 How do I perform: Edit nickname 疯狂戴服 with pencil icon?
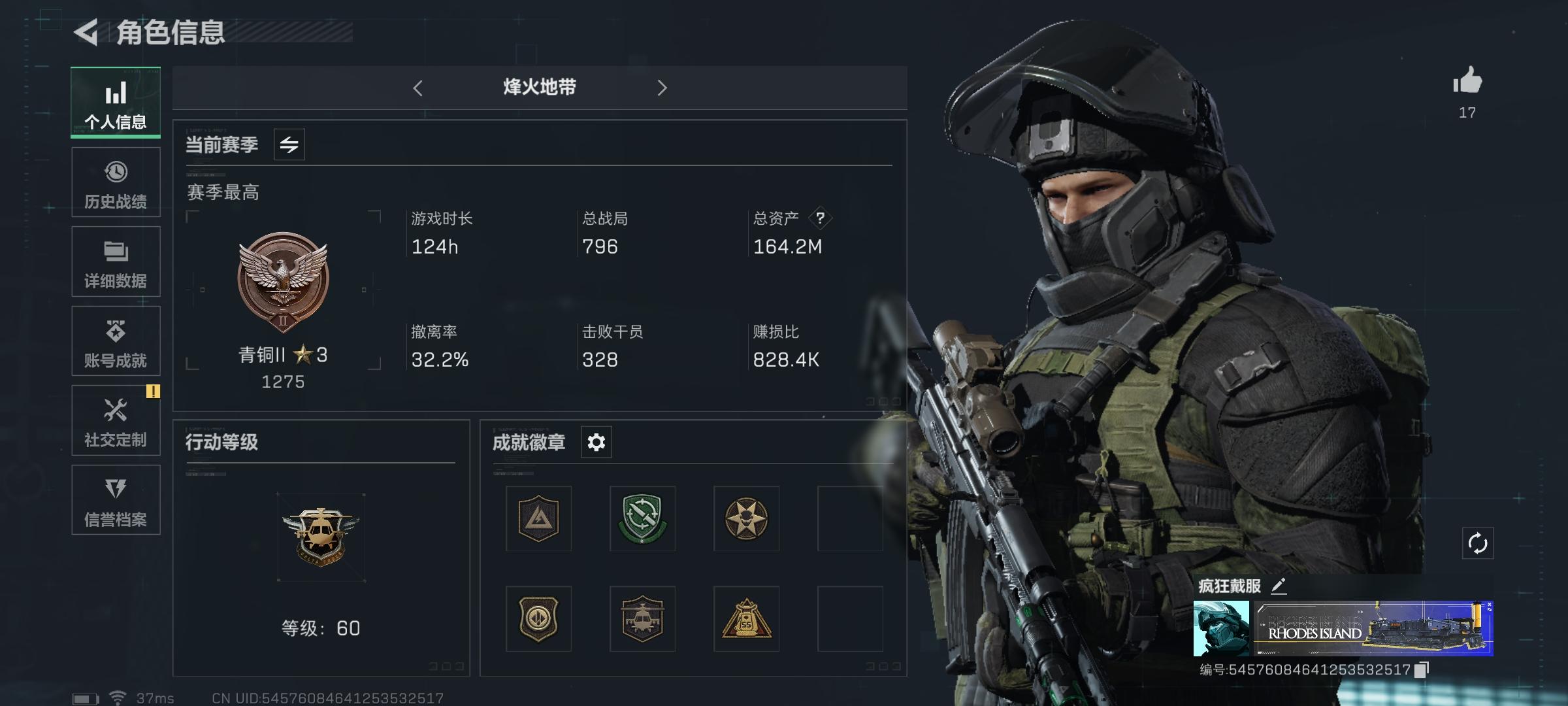pos(1279,586)
